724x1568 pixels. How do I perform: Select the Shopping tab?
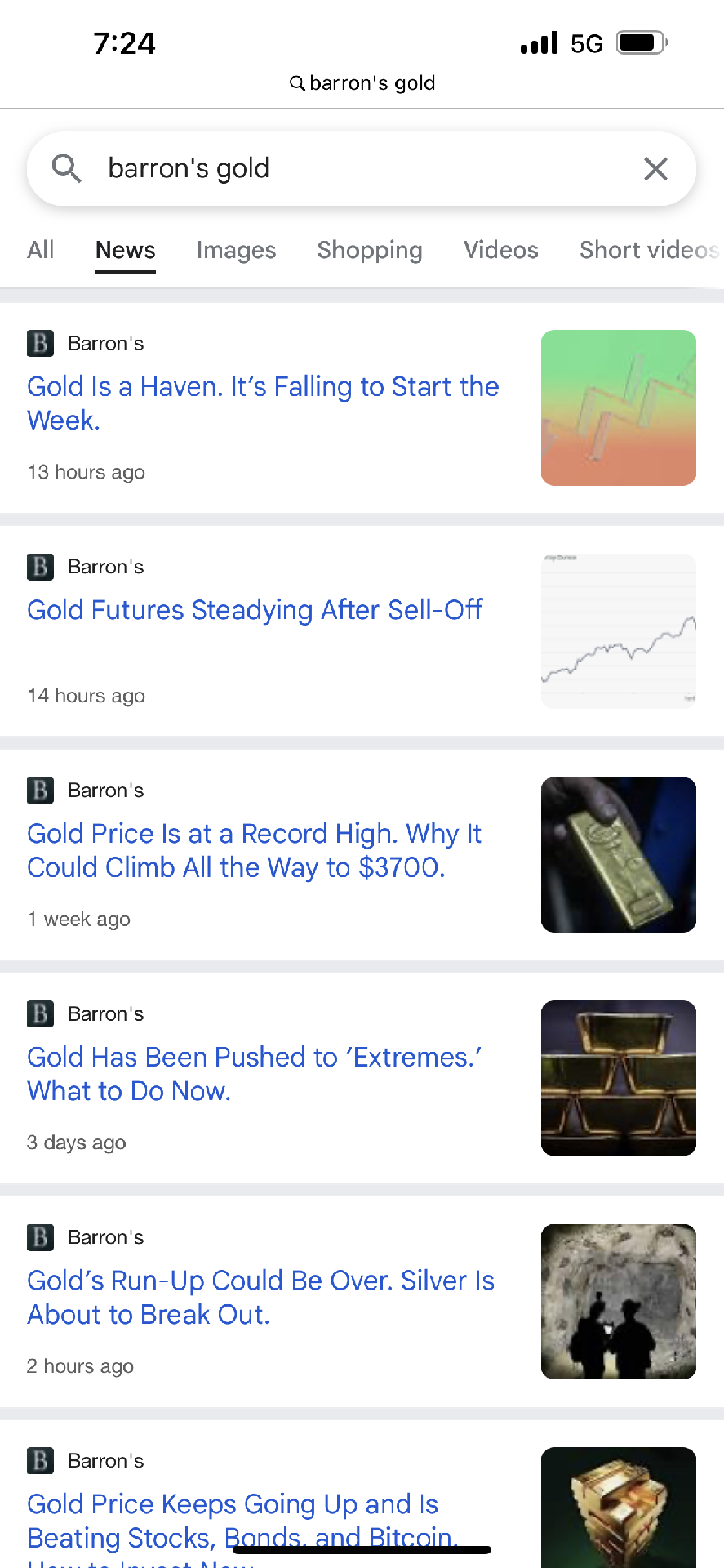(370, 250)
